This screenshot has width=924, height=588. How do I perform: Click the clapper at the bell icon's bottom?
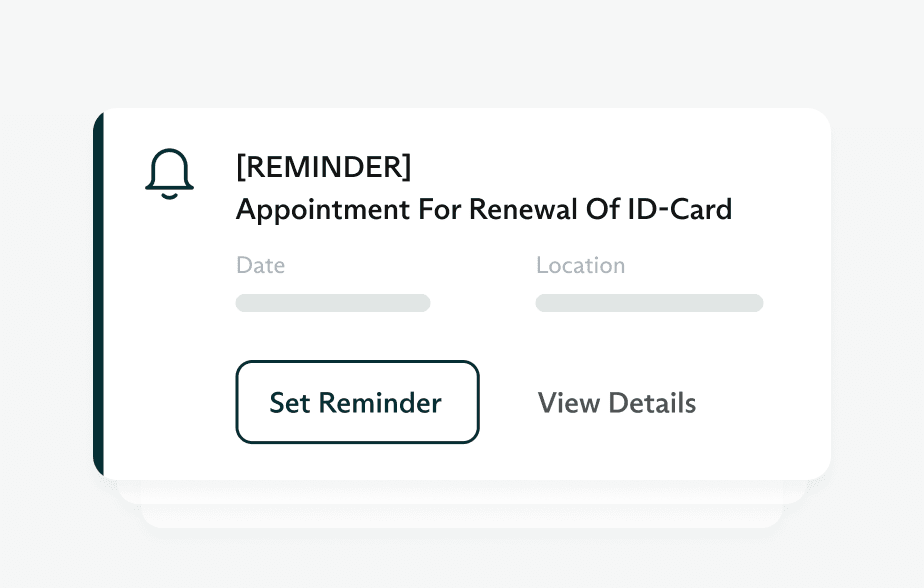point(169,196)
